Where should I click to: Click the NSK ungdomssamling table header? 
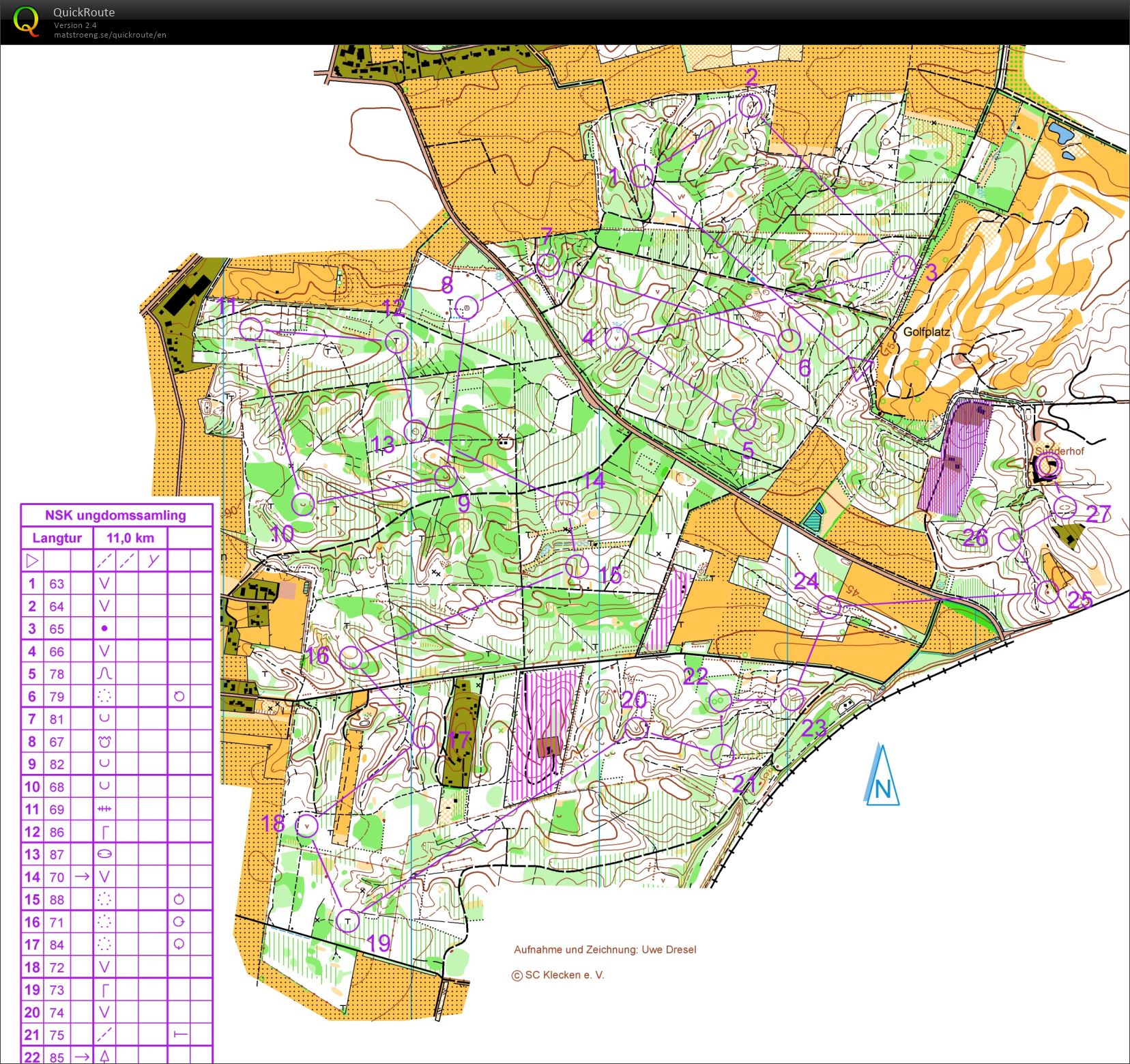[x=115, y=515]
